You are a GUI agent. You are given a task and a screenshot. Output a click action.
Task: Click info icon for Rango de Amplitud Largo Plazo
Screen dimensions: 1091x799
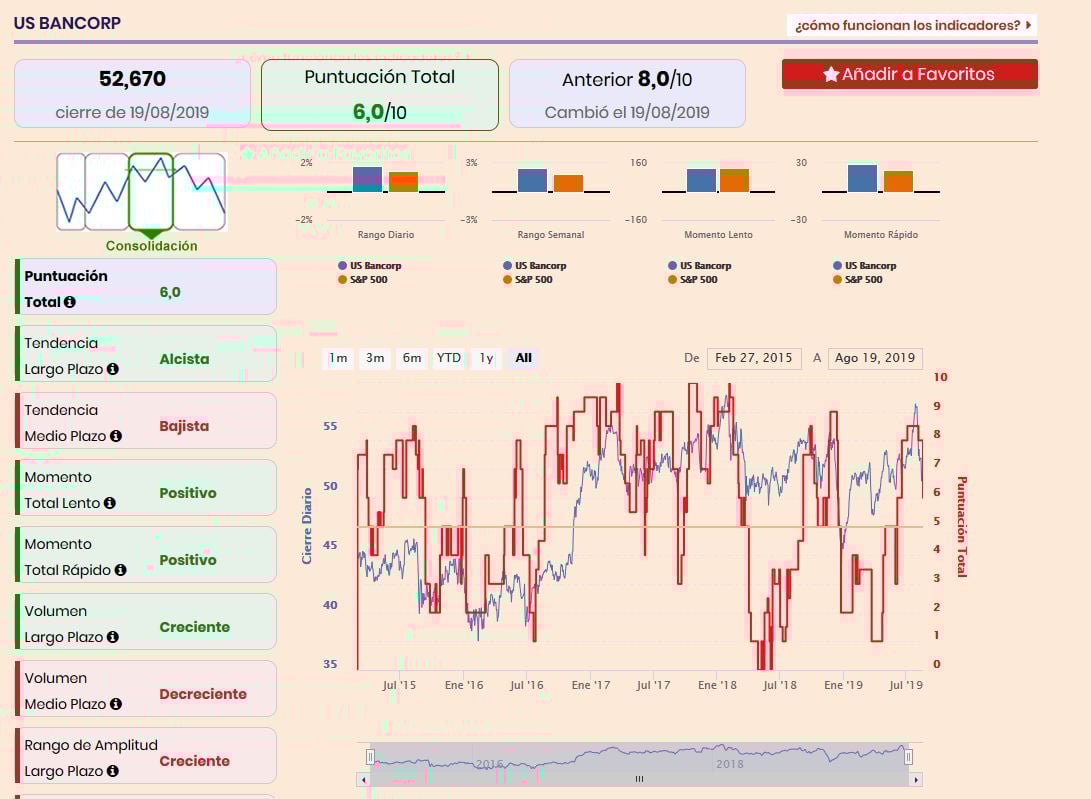coord(113,770)
